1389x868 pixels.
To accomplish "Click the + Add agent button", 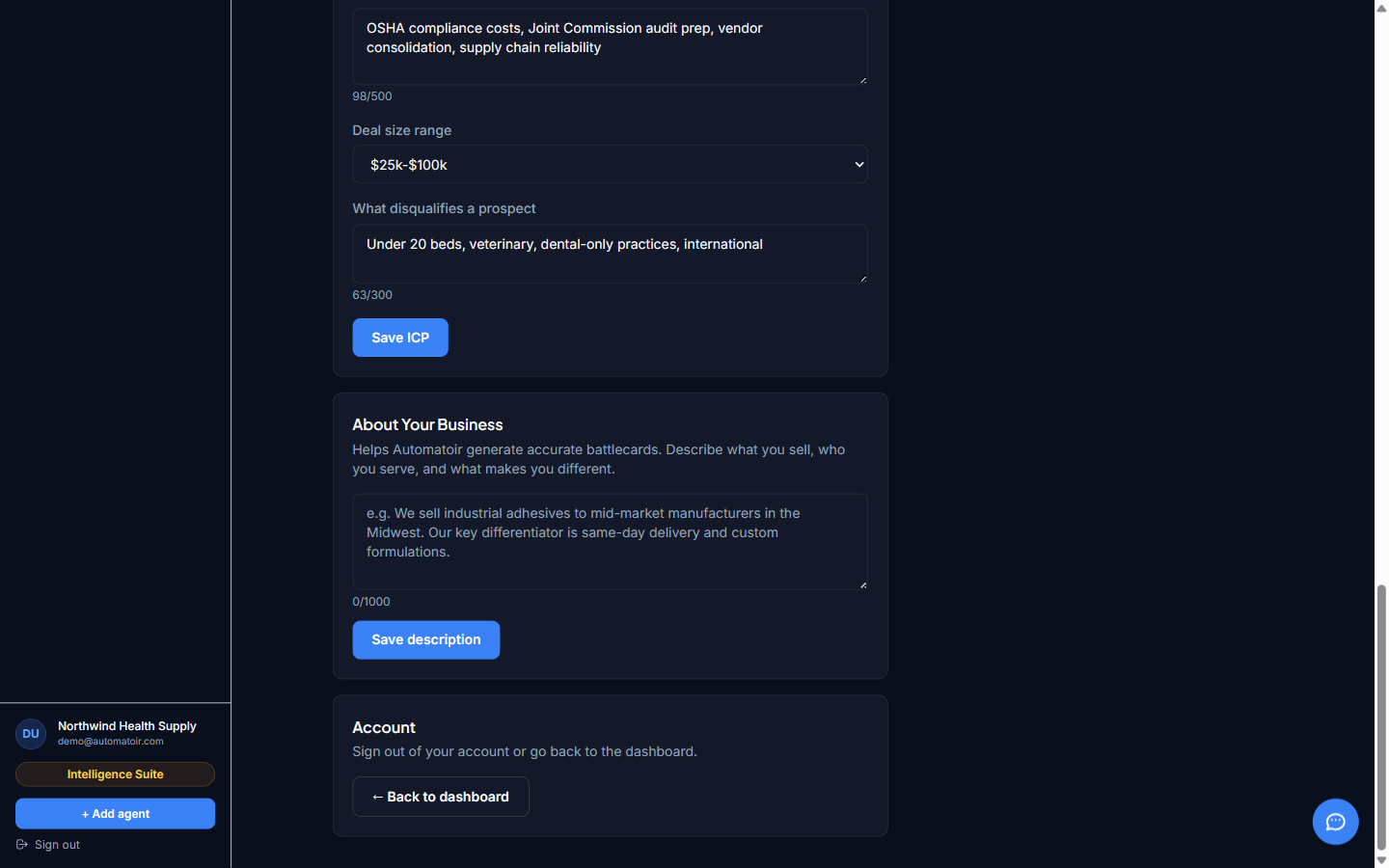I will coord(115,814).
